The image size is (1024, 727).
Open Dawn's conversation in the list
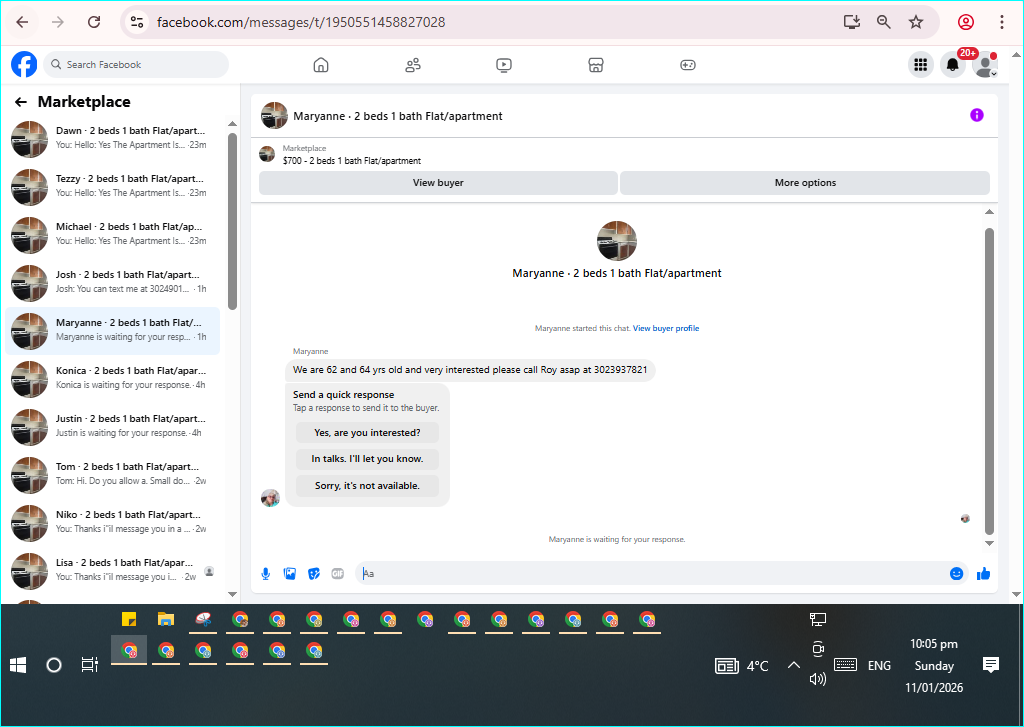coord(112,138)
